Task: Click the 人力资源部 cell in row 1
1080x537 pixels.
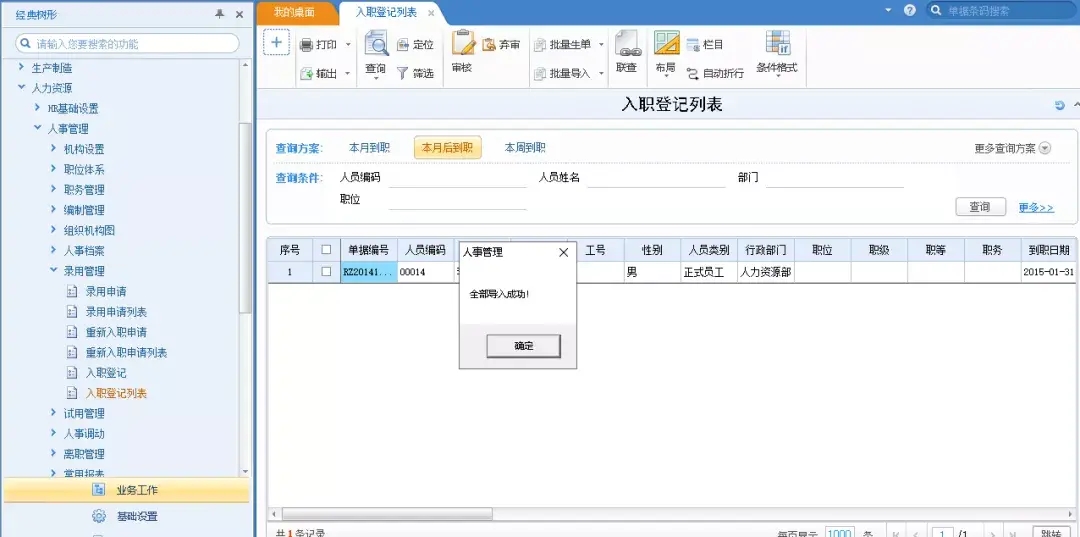Action: point(765,272)
